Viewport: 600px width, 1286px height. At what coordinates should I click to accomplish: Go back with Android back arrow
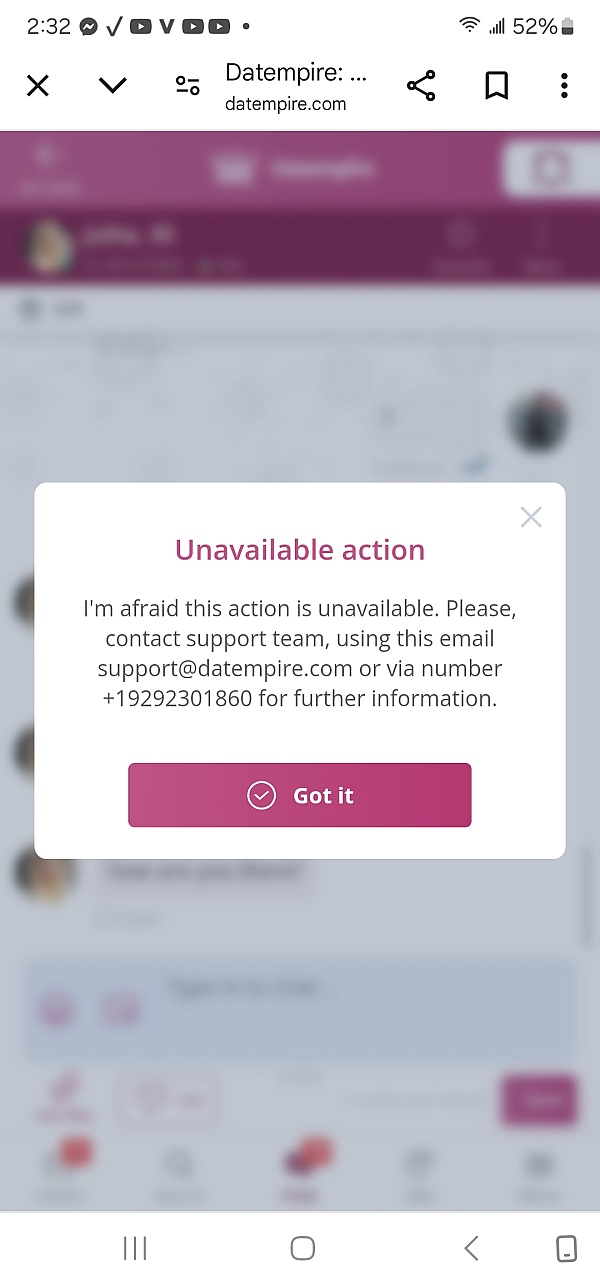pyautogui.click(x=471, y=1247)
